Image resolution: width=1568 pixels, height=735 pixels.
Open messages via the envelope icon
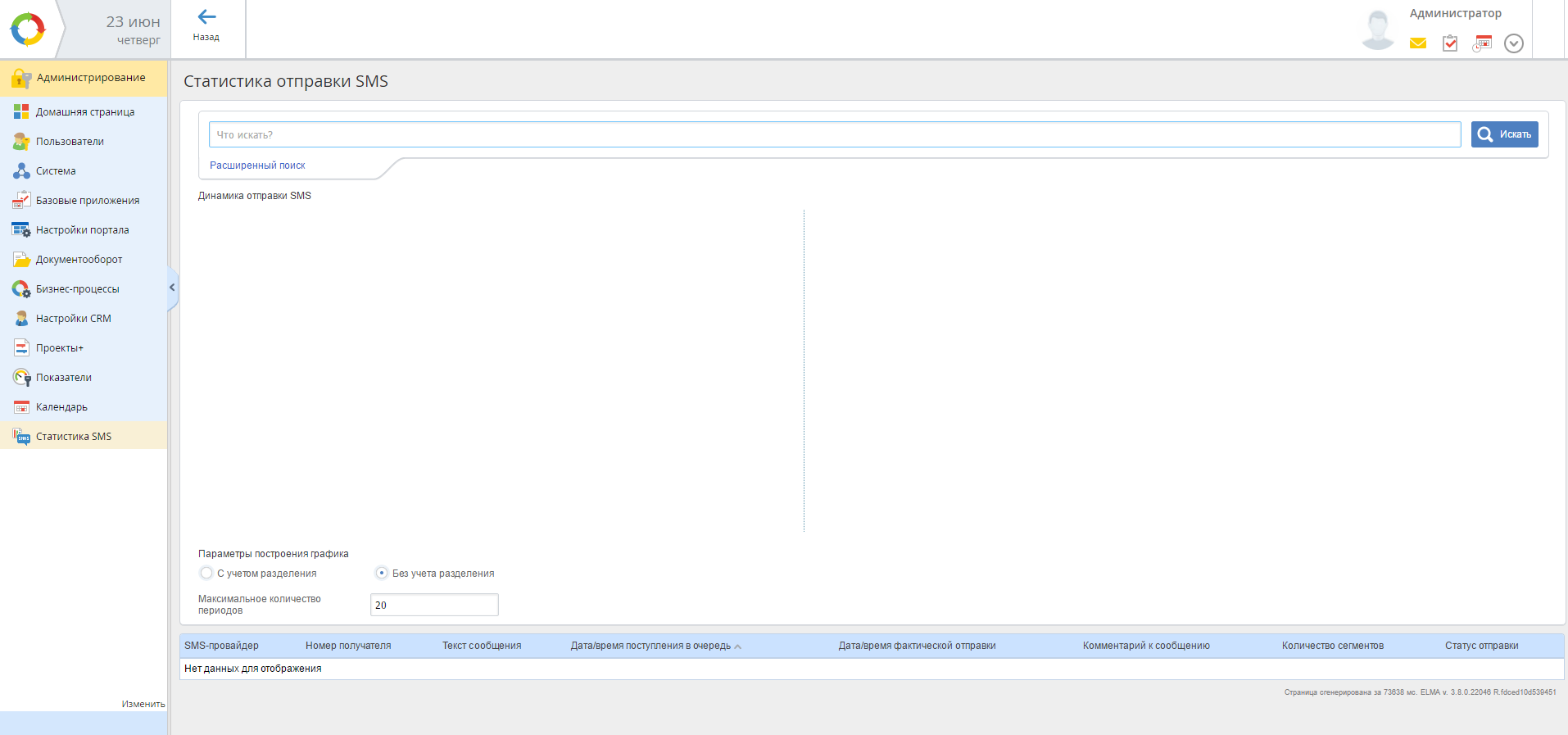[x=1418, y=43]
